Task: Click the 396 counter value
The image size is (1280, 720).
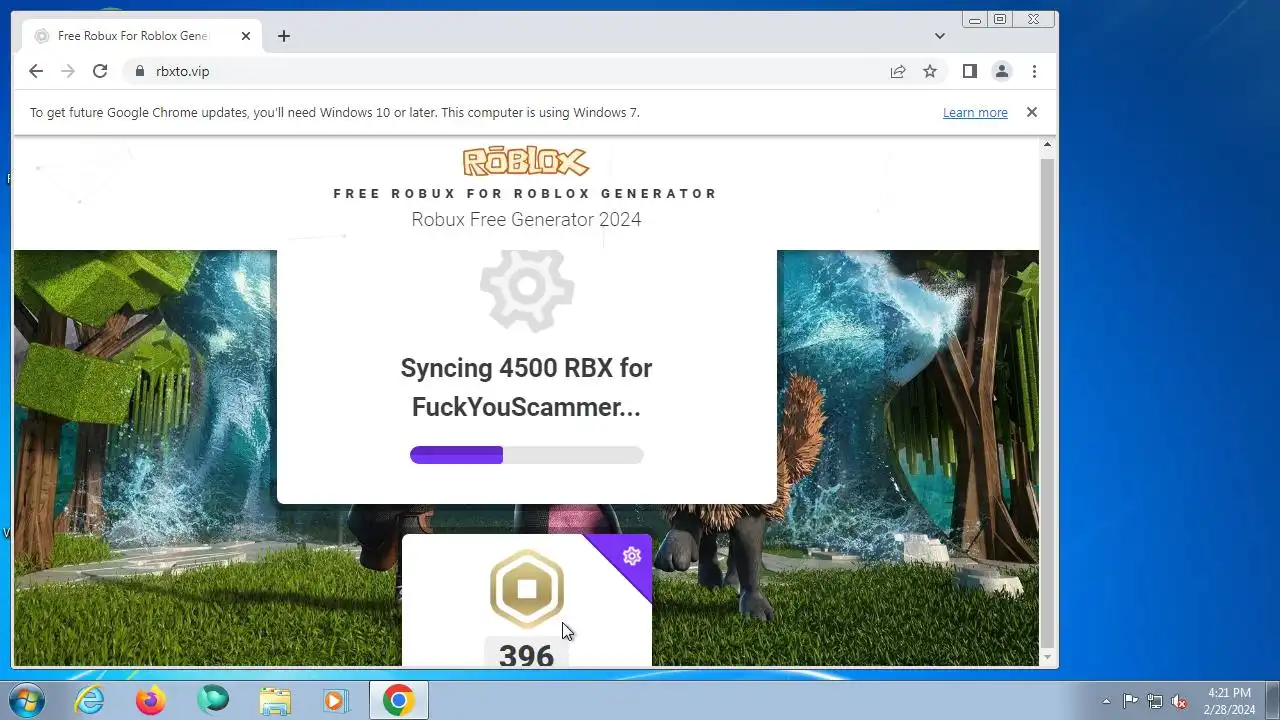Action: pyautogui.click(x=526, y=655)
